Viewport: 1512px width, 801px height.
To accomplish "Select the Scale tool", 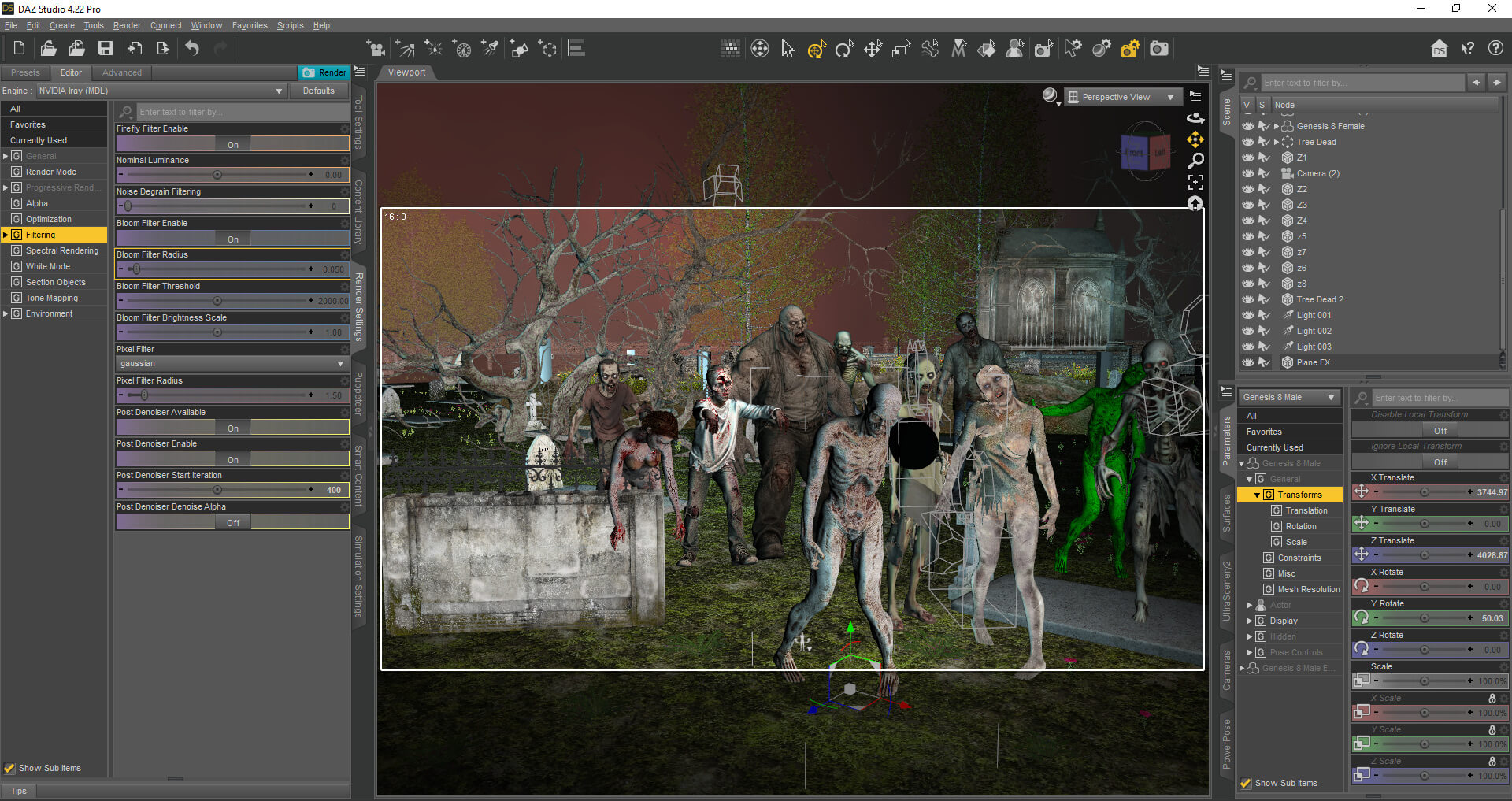I will pyautogui.click(x=902, y=49).
